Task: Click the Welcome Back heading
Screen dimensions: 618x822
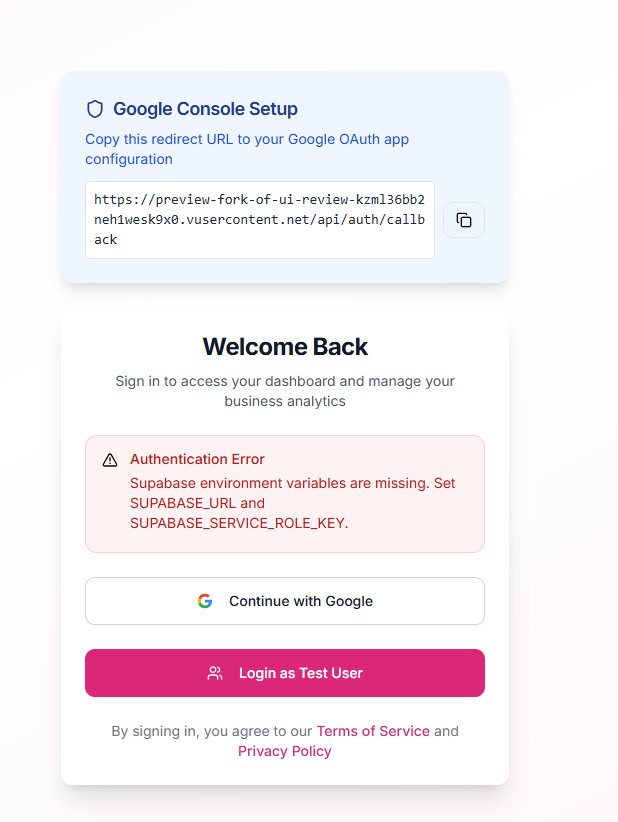Action: pos(285,347)
